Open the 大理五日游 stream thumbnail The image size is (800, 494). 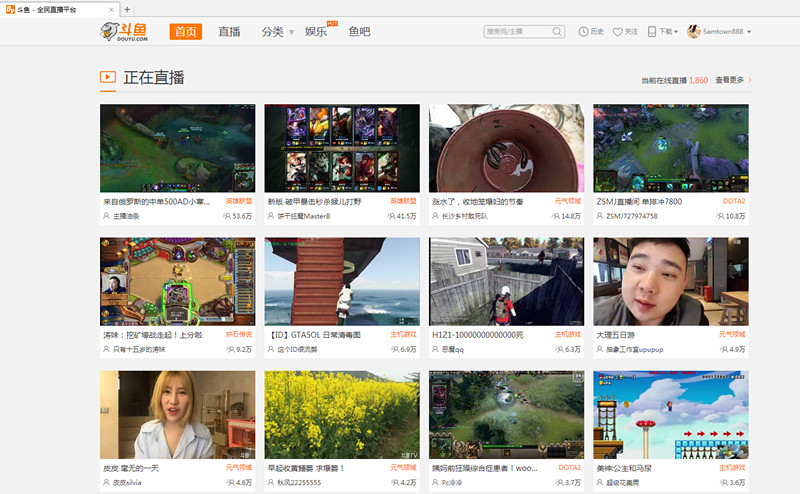tap(671, 281)
